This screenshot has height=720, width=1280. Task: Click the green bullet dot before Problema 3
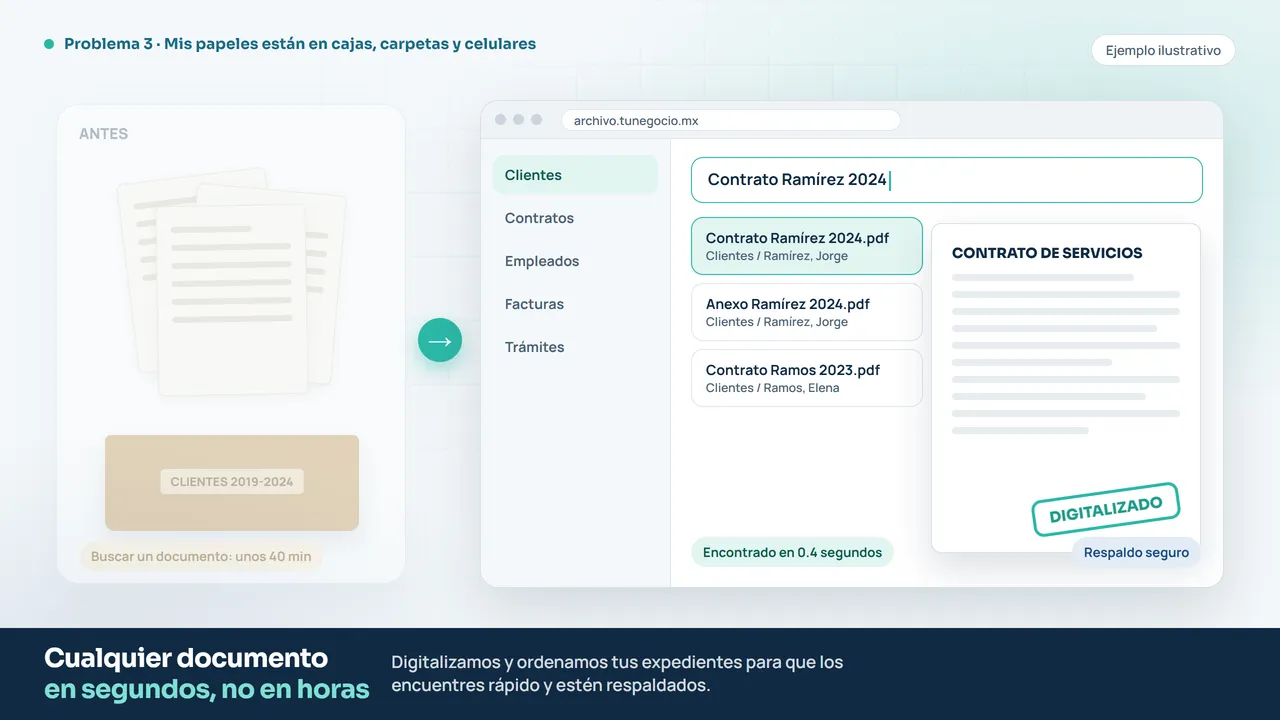click(x=49, y=44)
